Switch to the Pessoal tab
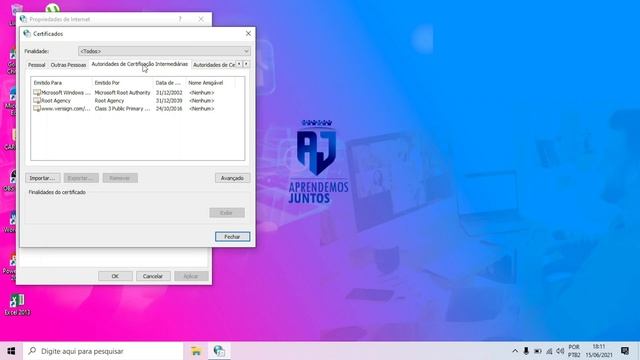This screenshot has width=640, height=360. (36, 65)
